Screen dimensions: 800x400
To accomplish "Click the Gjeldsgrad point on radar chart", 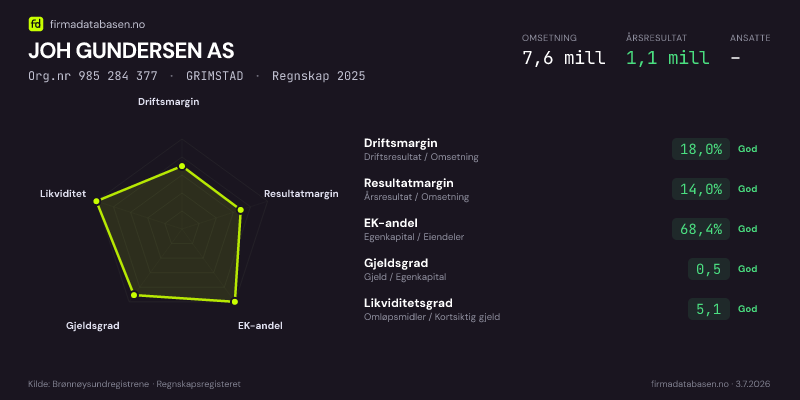I will click(134, 295).
